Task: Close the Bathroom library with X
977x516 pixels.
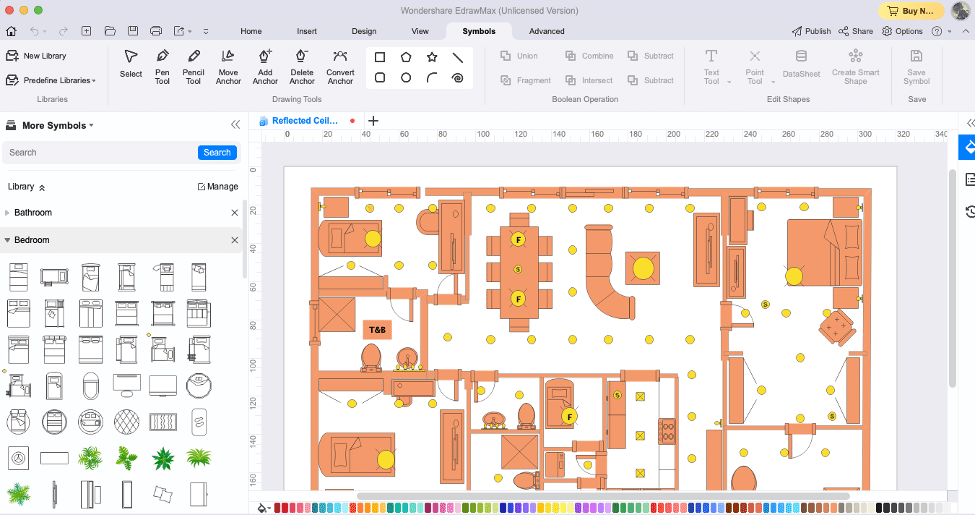Action: [x=235, y=213]
